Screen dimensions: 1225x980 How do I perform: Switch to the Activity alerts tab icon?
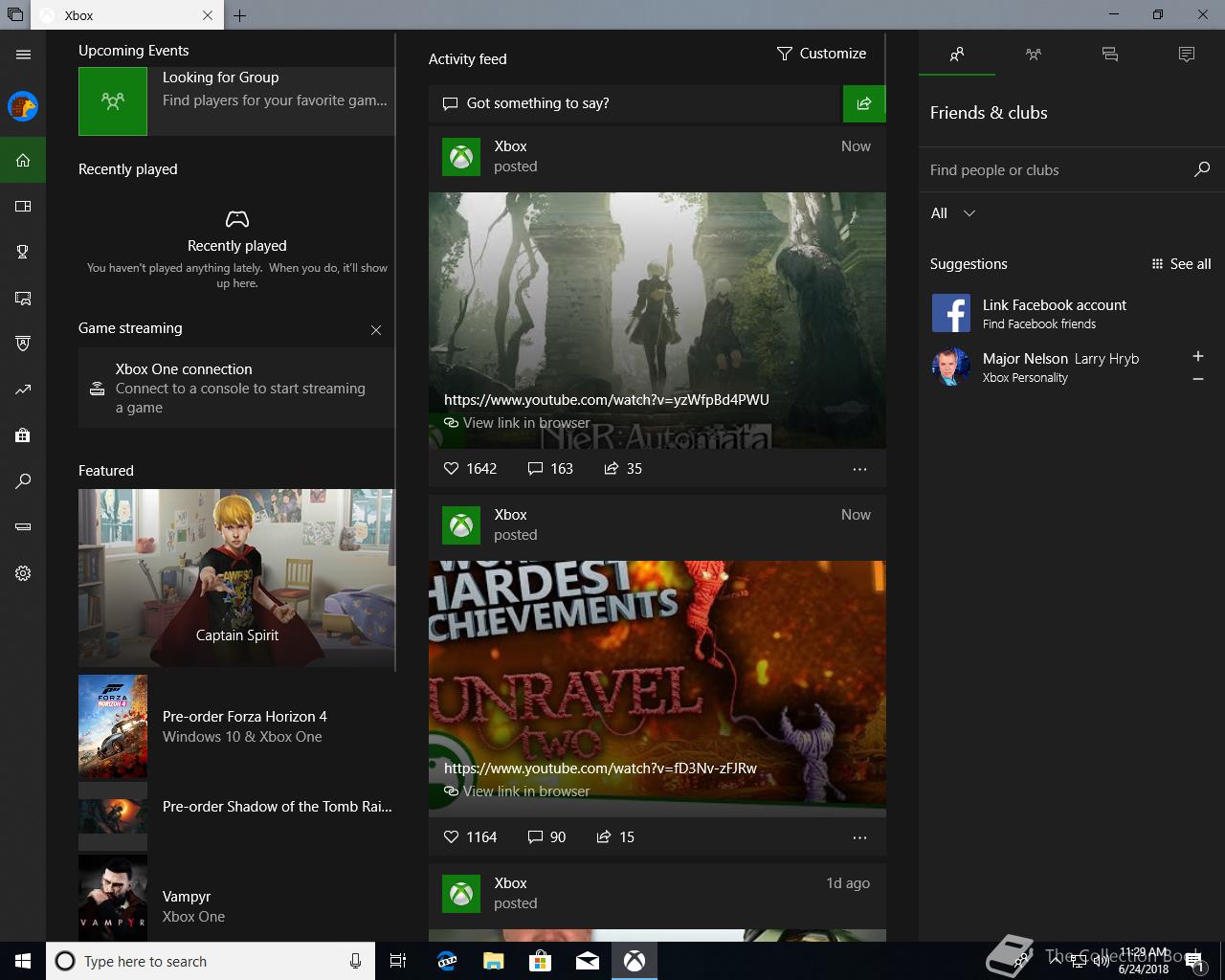[x=1187, y=55]
